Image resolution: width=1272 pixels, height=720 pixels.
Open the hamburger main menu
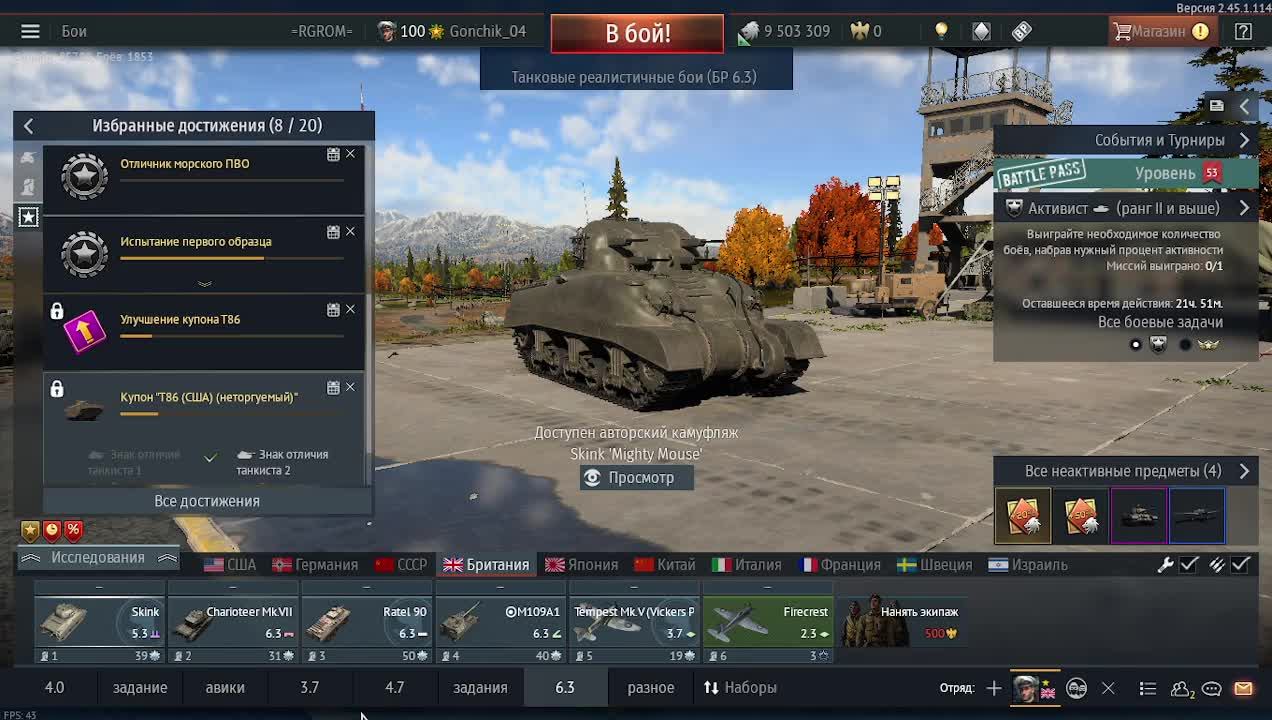coord(30,31)
